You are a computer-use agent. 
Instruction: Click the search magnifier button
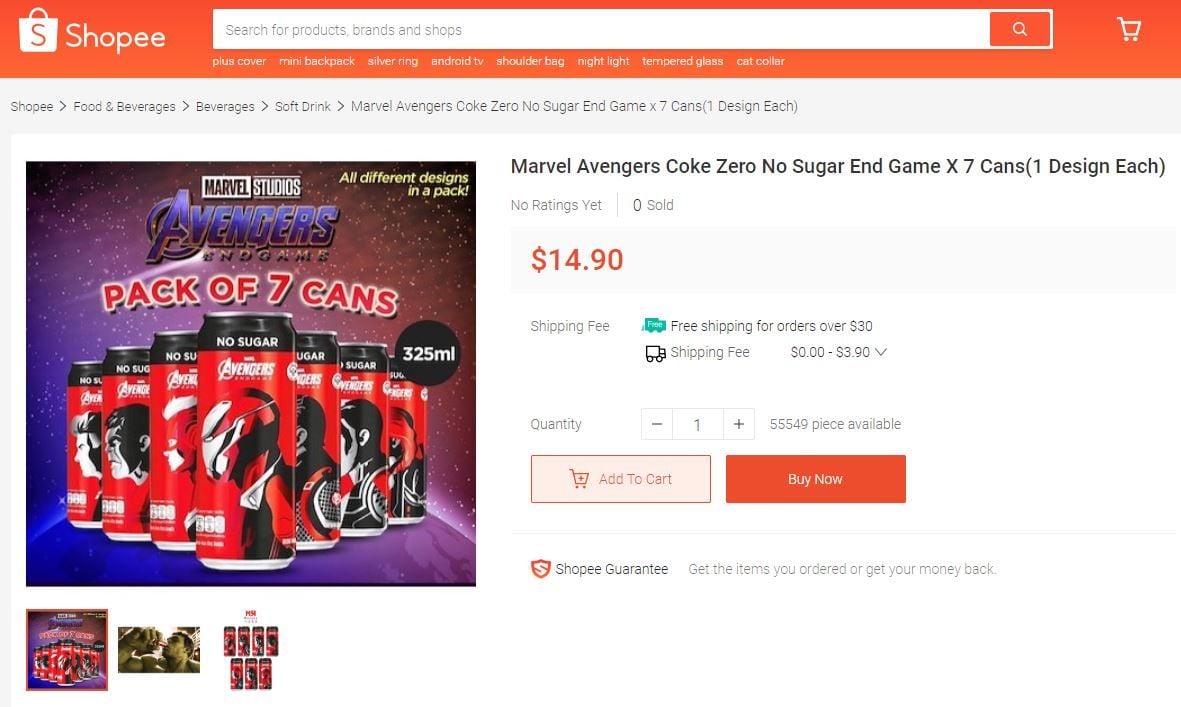click(x=1019, y=30)
